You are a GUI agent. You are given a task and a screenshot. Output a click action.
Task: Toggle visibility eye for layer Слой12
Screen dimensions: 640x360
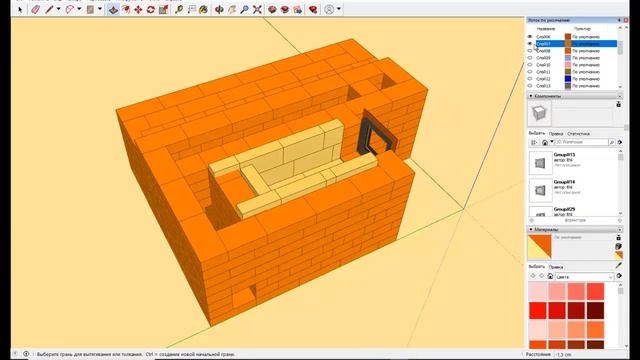point(530,79)
